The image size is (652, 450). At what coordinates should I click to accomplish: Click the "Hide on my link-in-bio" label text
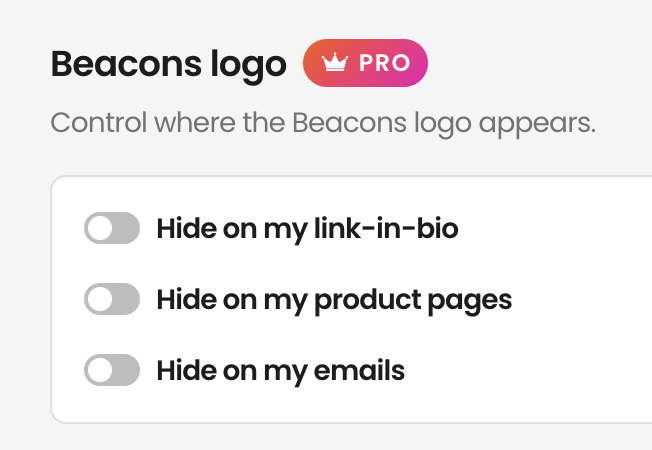307,229
